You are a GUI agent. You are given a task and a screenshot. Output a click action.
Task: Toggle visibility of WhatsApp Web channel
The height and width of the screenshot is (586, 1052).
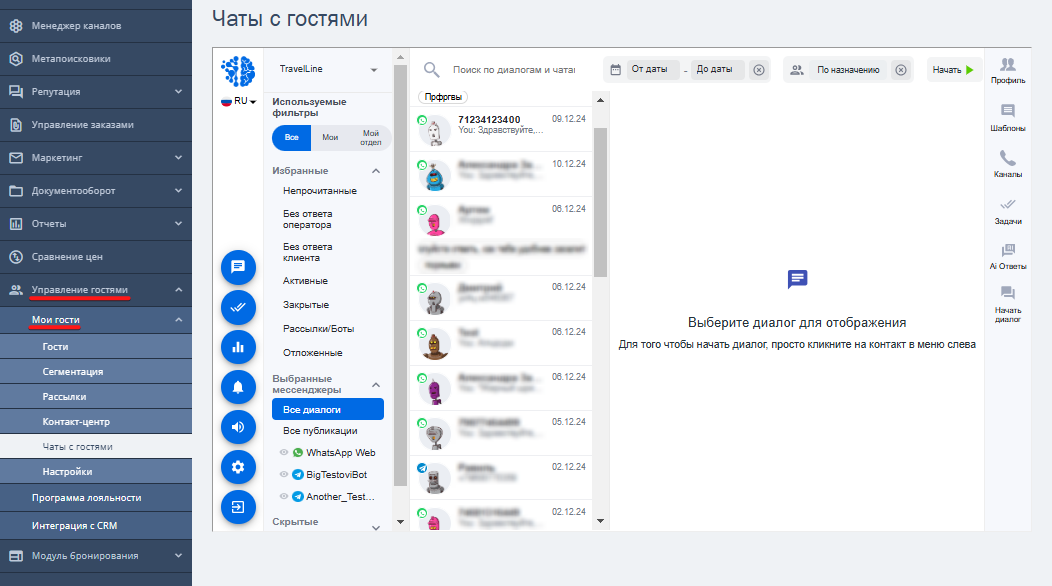[284, 452]
